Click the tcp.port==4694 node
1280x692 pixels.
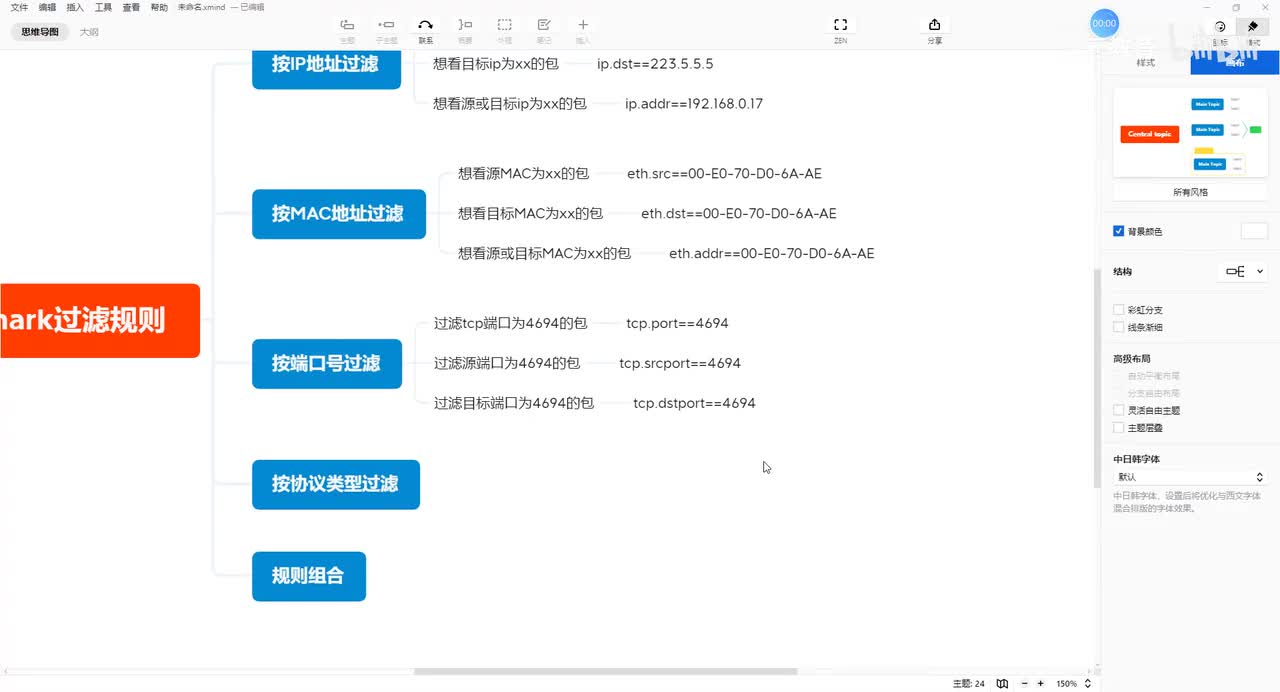(678, 324)
